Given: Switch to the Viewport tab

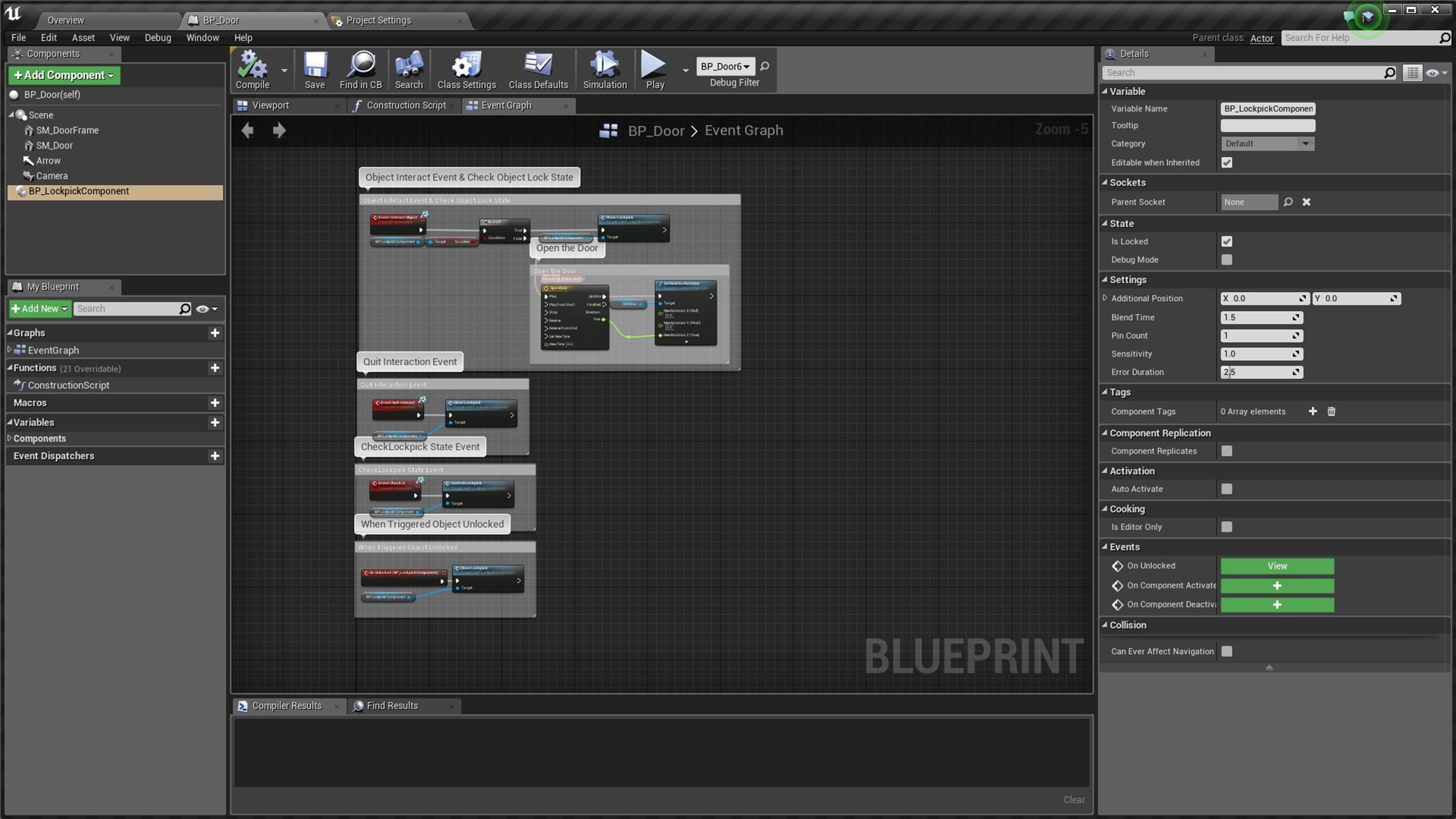Looking at the screenshot, I should coord(271,105).
